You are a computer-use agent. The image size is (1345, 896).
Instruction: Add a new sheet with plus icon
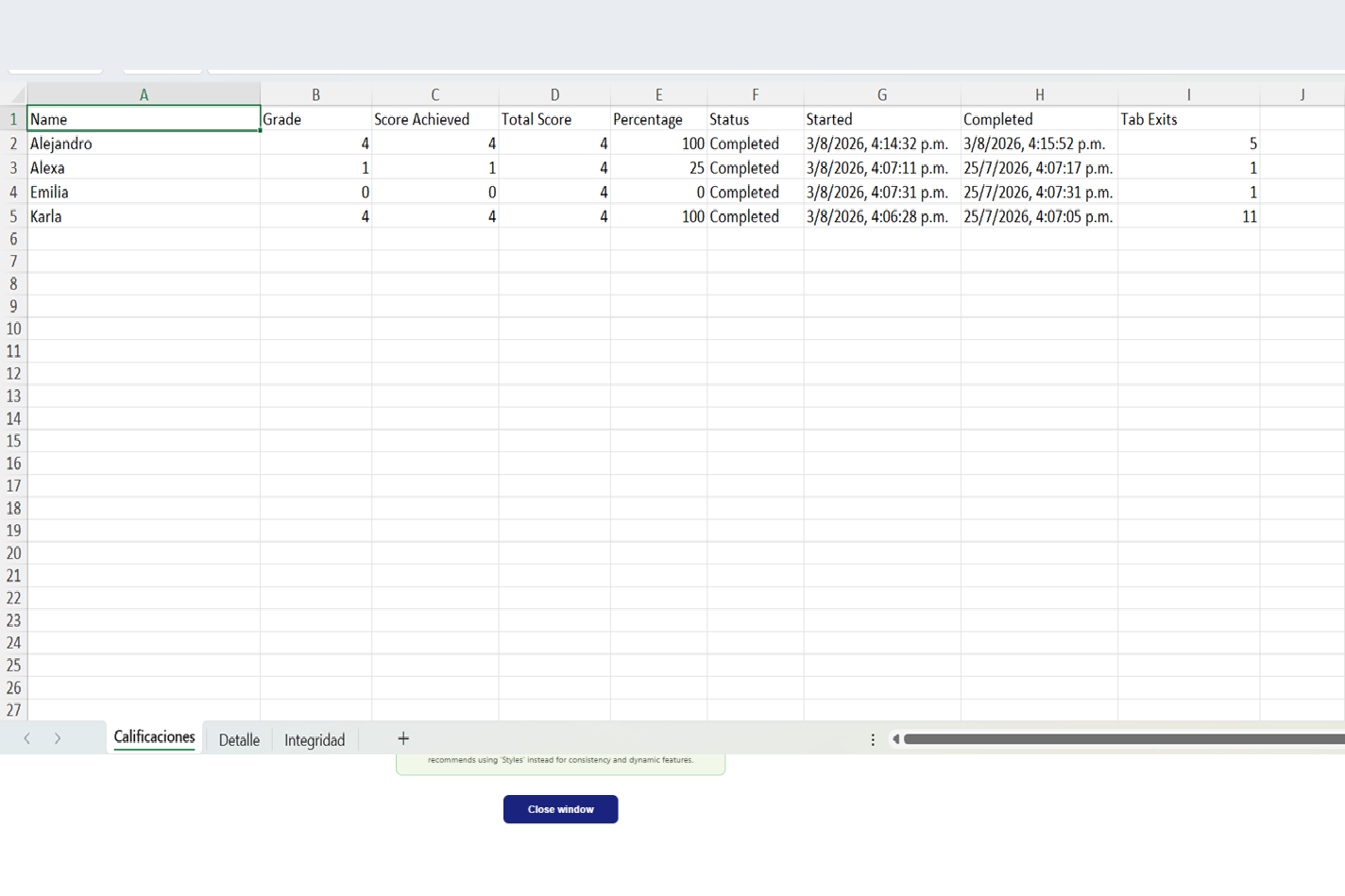click(x=403, y=738)
